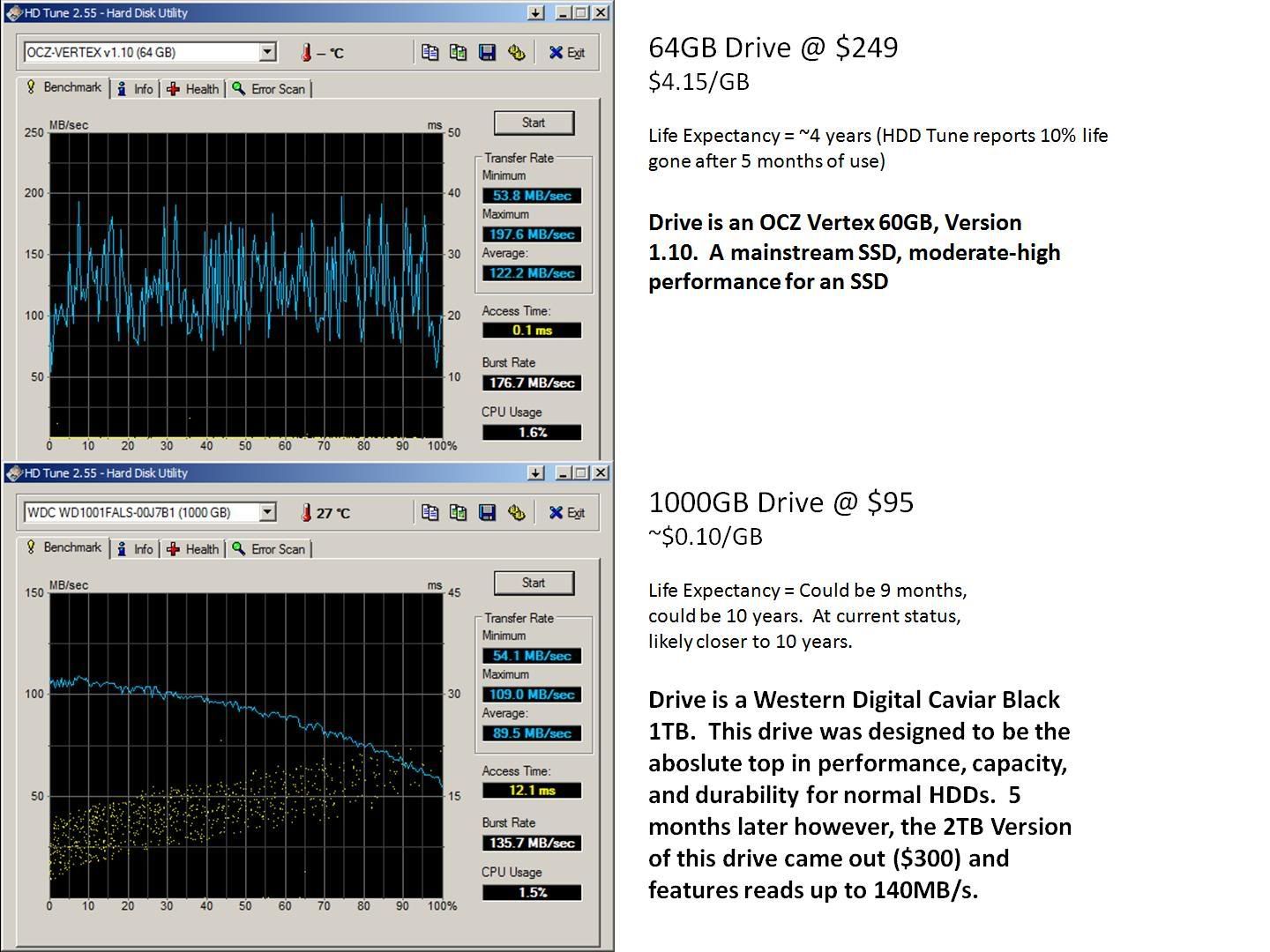
Task: HD Tune title icon of OCZ-VERTEX window
Action: pos(13,13)
